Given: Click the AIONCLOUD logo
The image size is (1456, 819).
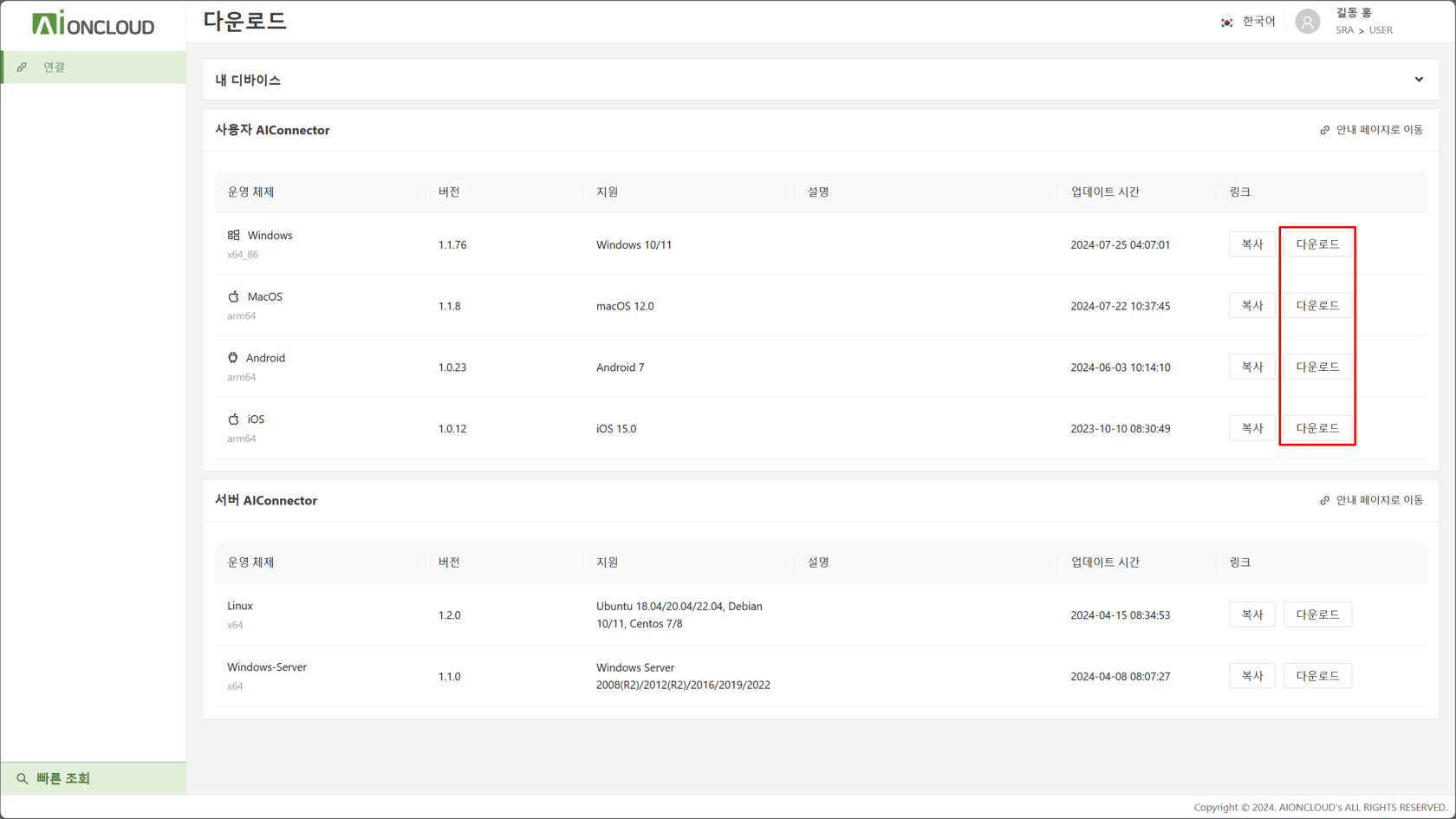Looking at the screenshot, I should coord(93,23).
